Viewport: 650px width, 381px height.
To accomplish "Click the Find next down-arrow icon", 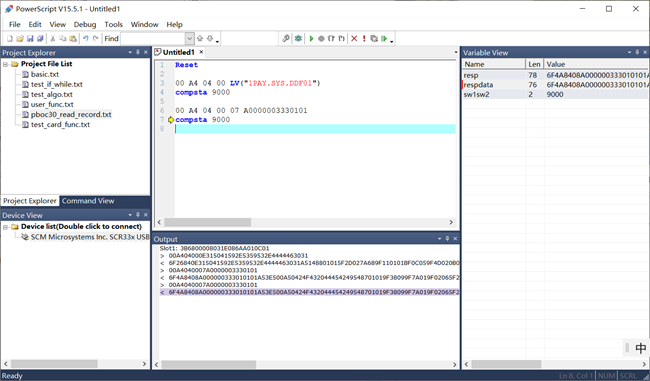I will [210, 39].
